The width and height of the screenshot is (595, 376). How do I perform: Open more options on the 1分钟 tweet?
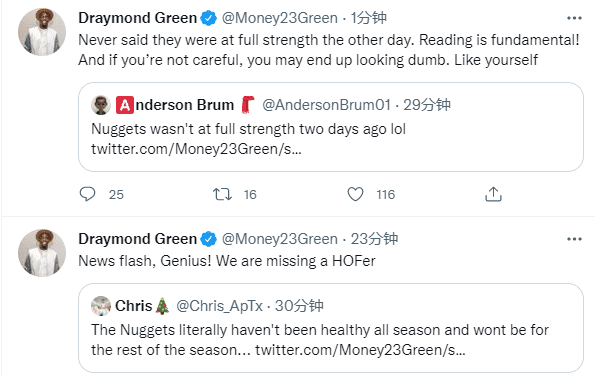(574, 18)
